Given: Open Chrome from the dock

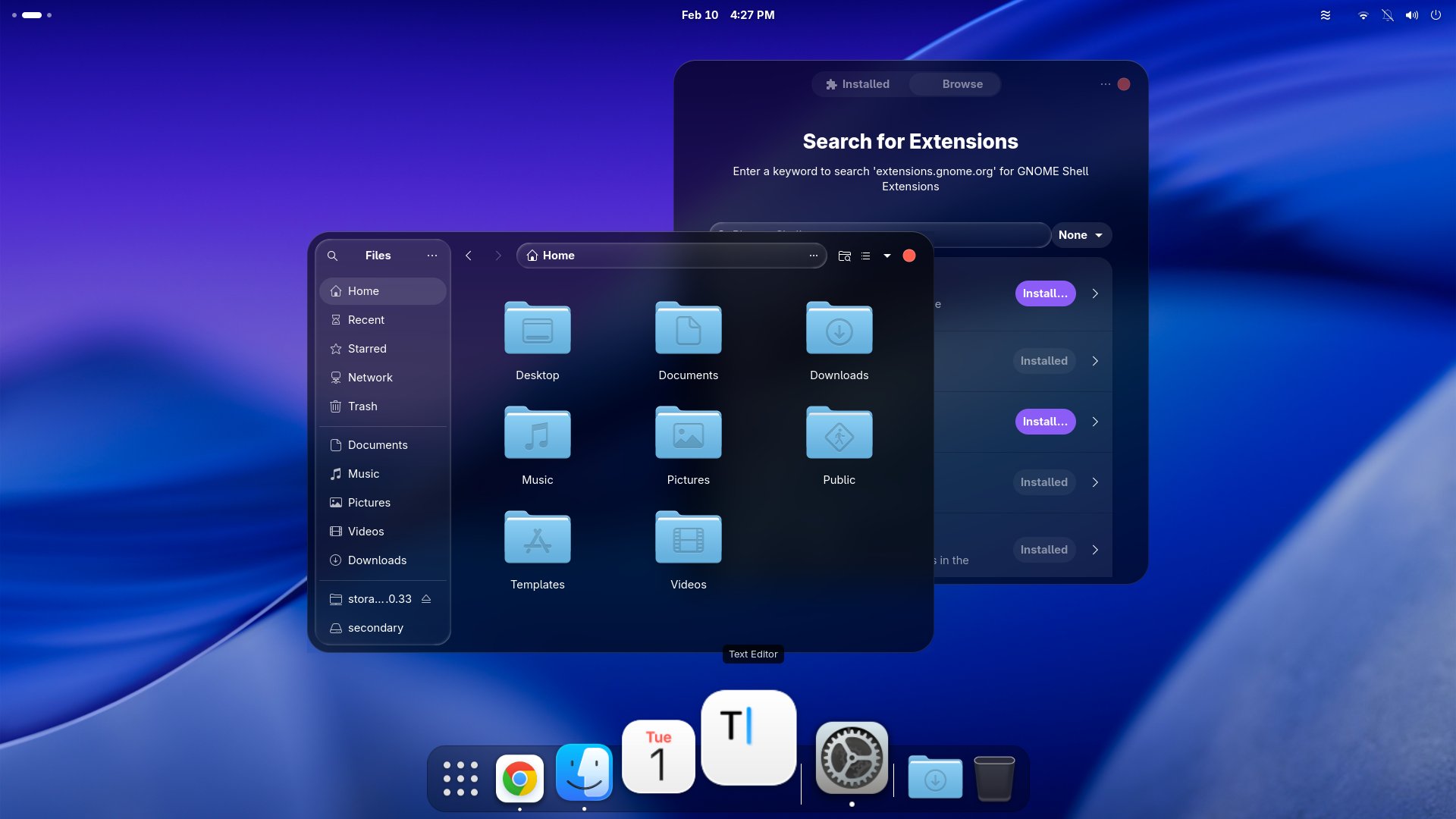Looking at the screenshot, I should point(519,778).
